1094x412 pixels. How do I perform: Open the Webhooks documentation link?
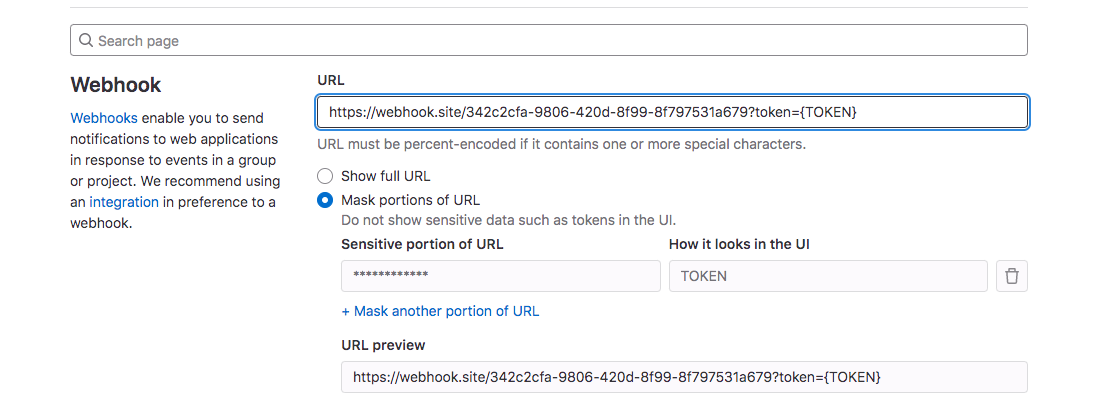(104, 117)
